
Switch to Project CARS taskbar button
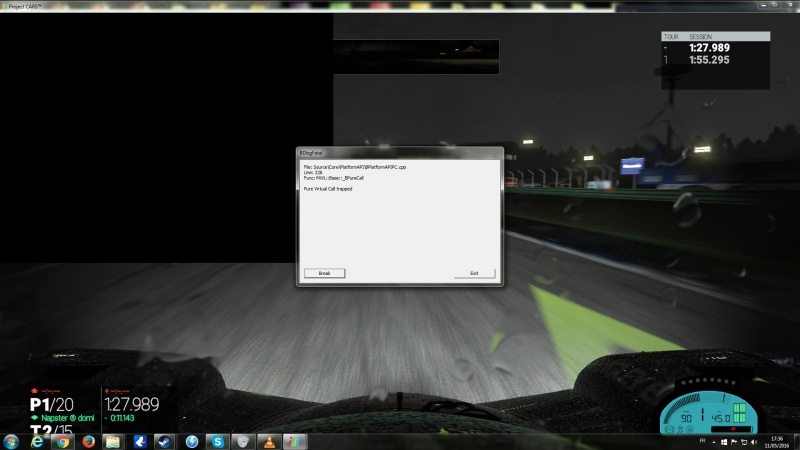click(x=294, y=442)
